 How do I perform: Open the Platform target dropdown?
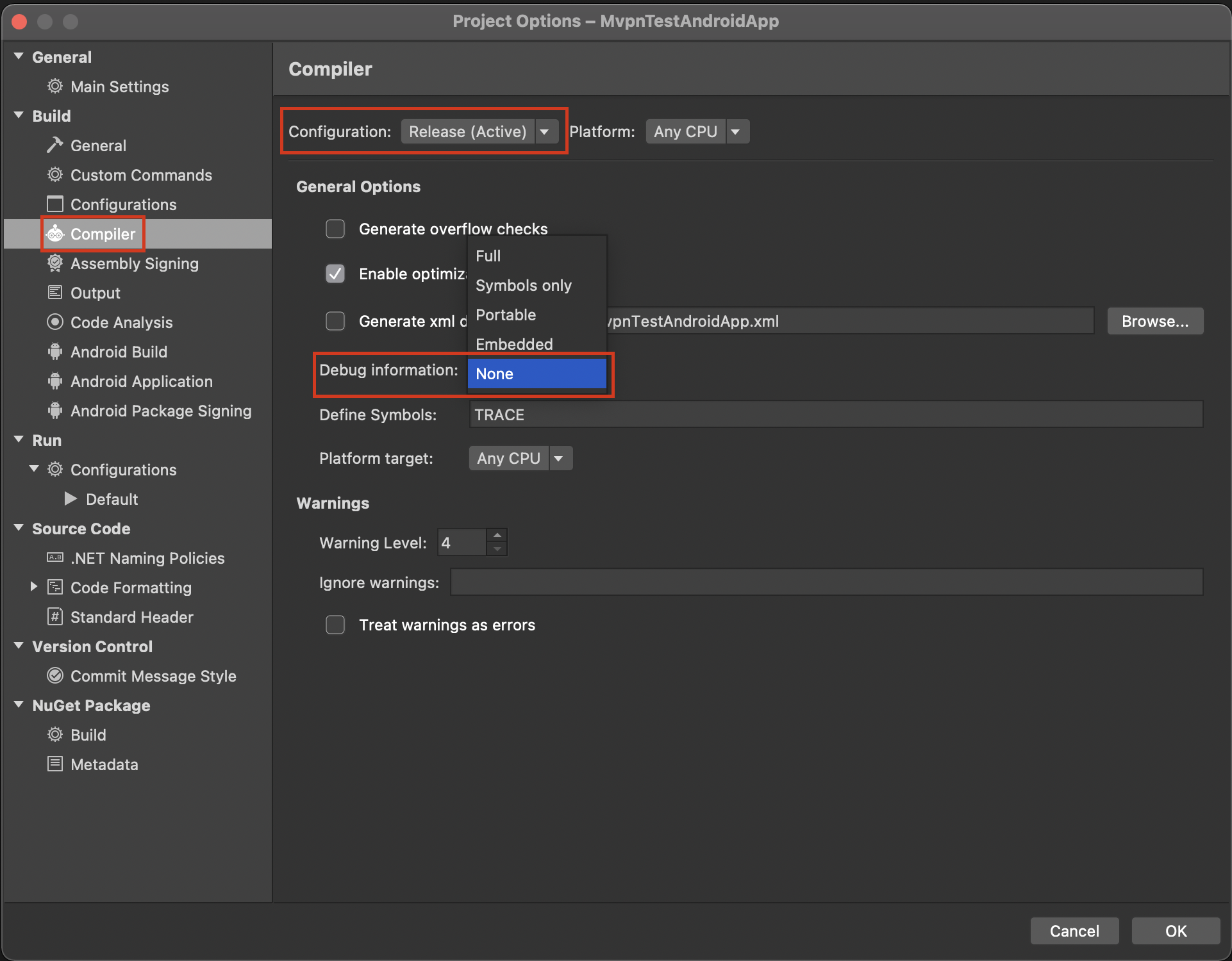point(520,458)
